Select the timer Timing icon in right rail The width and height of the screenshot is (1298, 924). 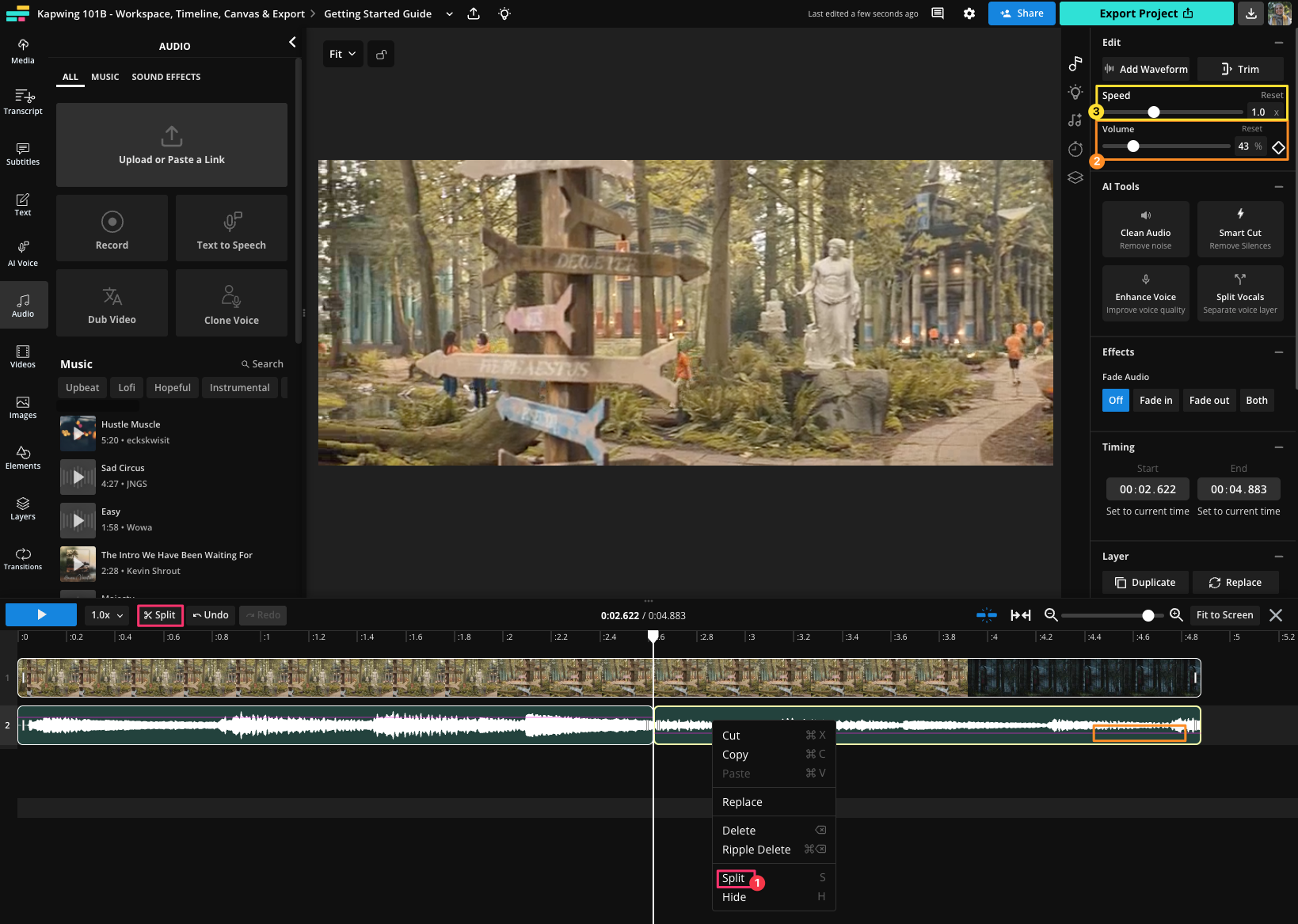pyautogui.click(x=1075, y=149)
